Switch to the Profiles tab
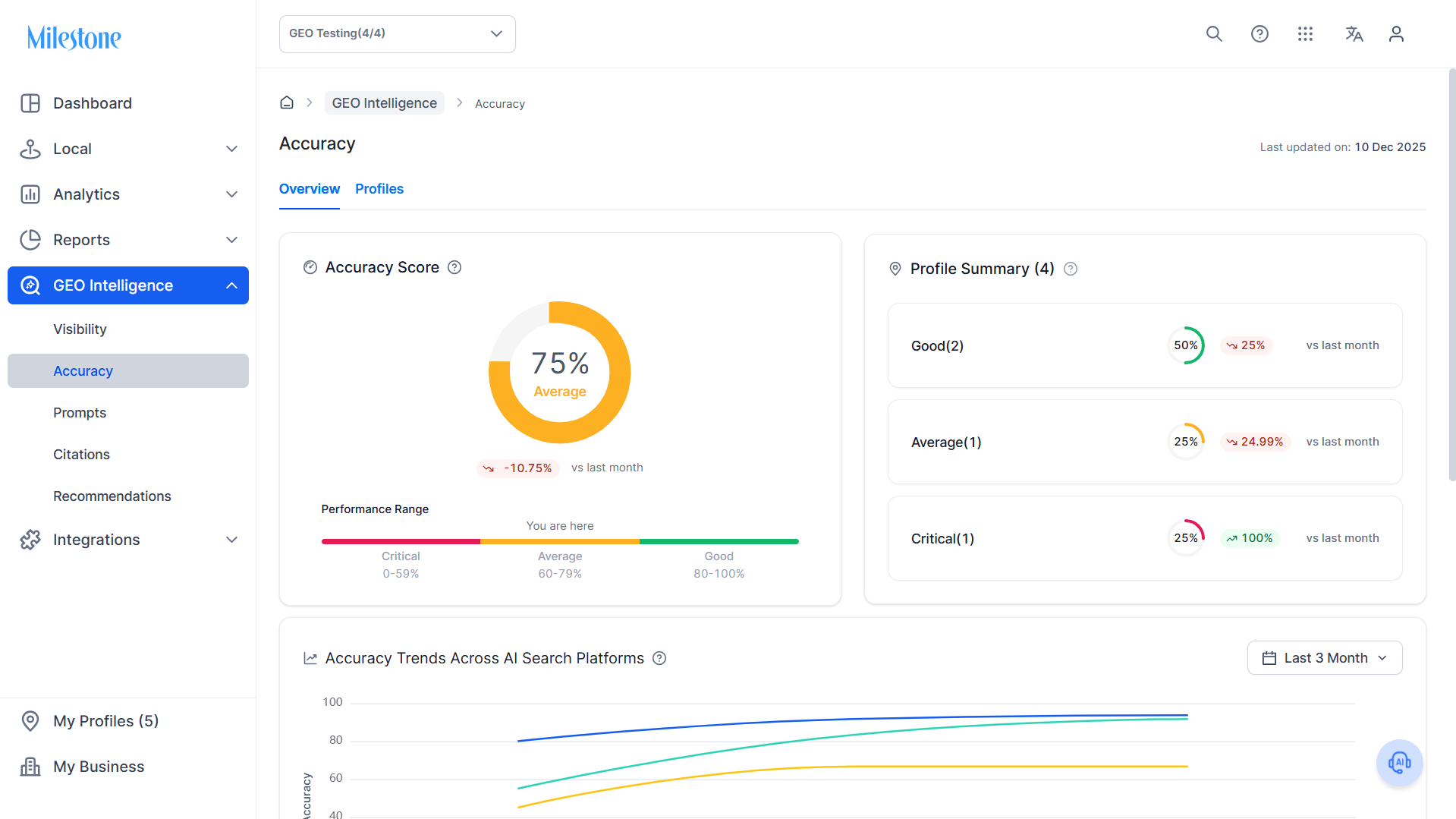 click(x=379, y=189)
